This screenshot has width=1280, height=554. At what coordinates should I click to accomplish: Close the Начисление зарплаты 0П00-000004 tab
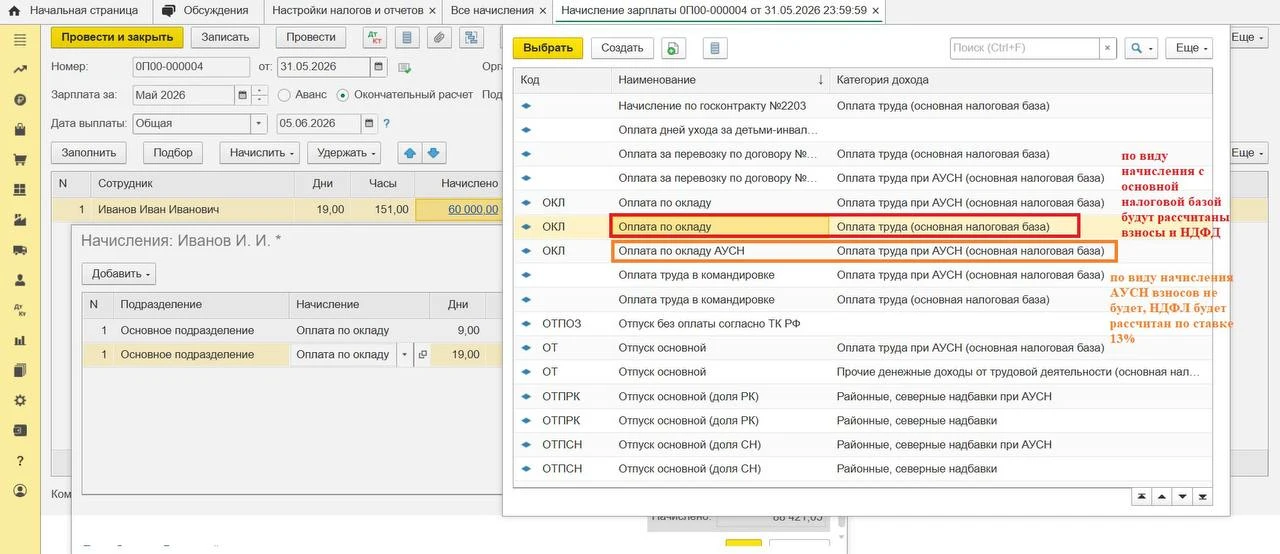tap(876, 11)
